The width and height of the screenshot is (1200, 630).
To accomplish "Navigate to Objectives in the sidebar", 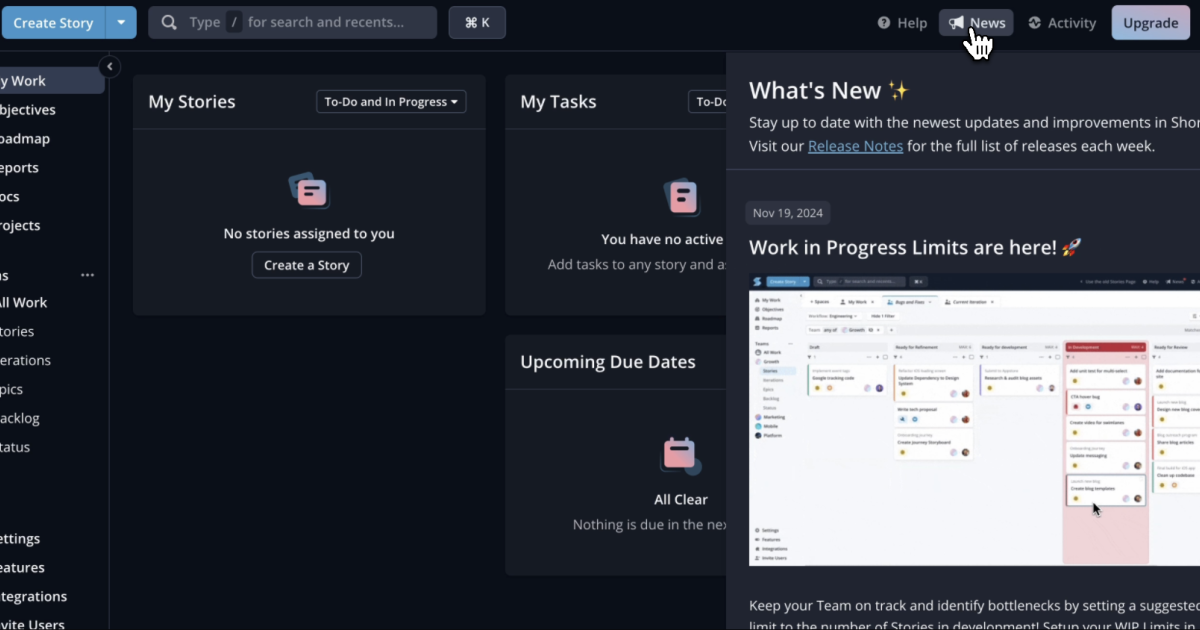I will click(24, 109).
